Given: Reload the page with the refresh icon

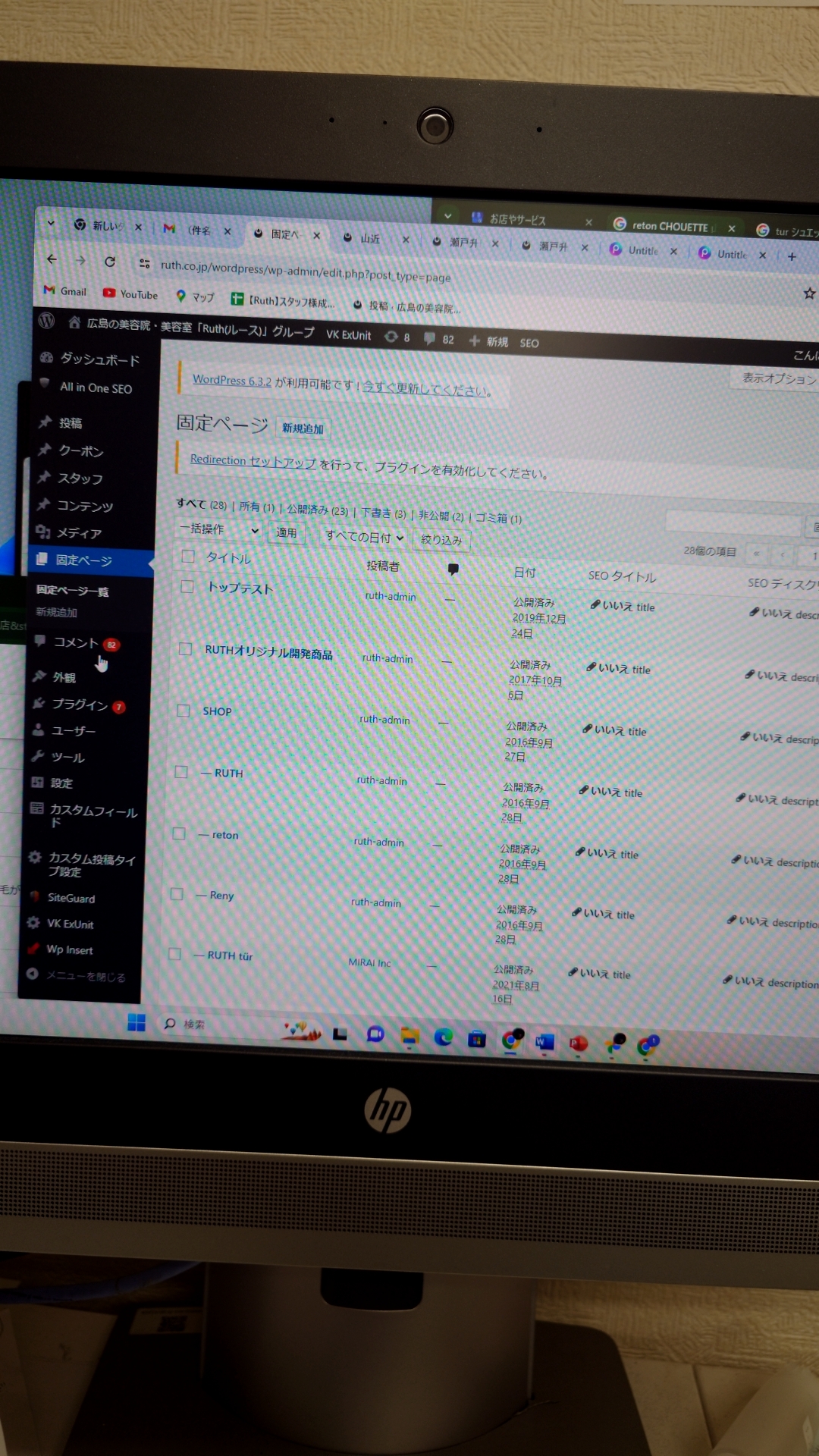Looking at the screenshot, I should coord(110,262).
